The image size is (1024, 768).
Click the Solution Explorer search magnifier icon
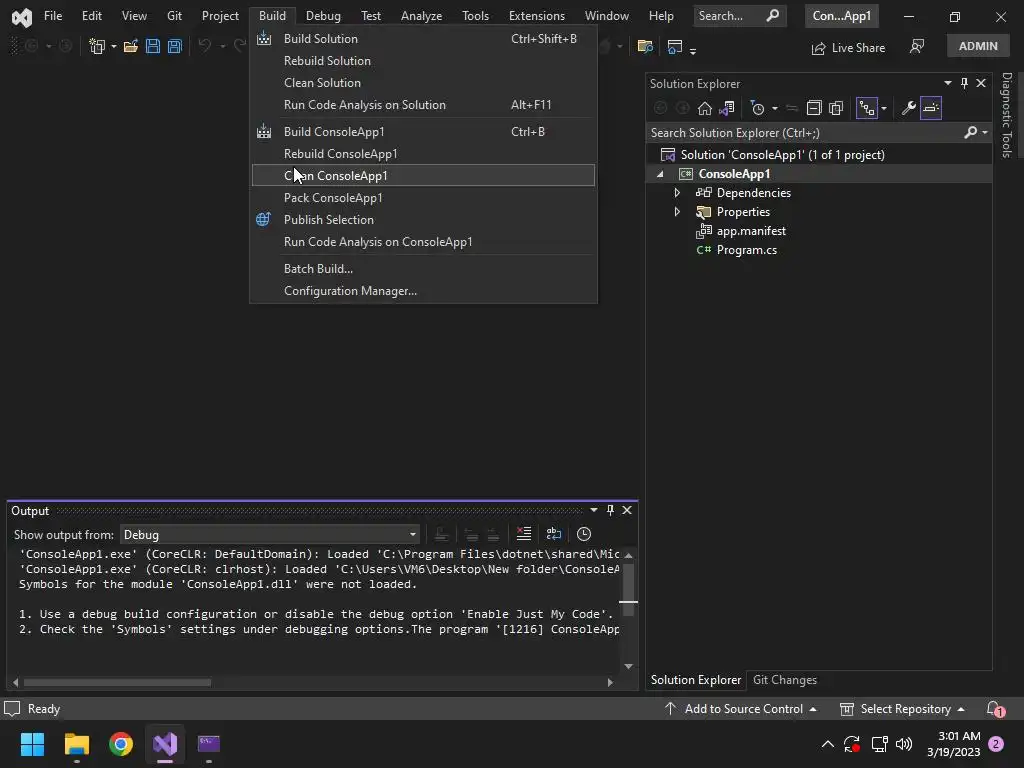pyautogui.click(x=971, y=133)
